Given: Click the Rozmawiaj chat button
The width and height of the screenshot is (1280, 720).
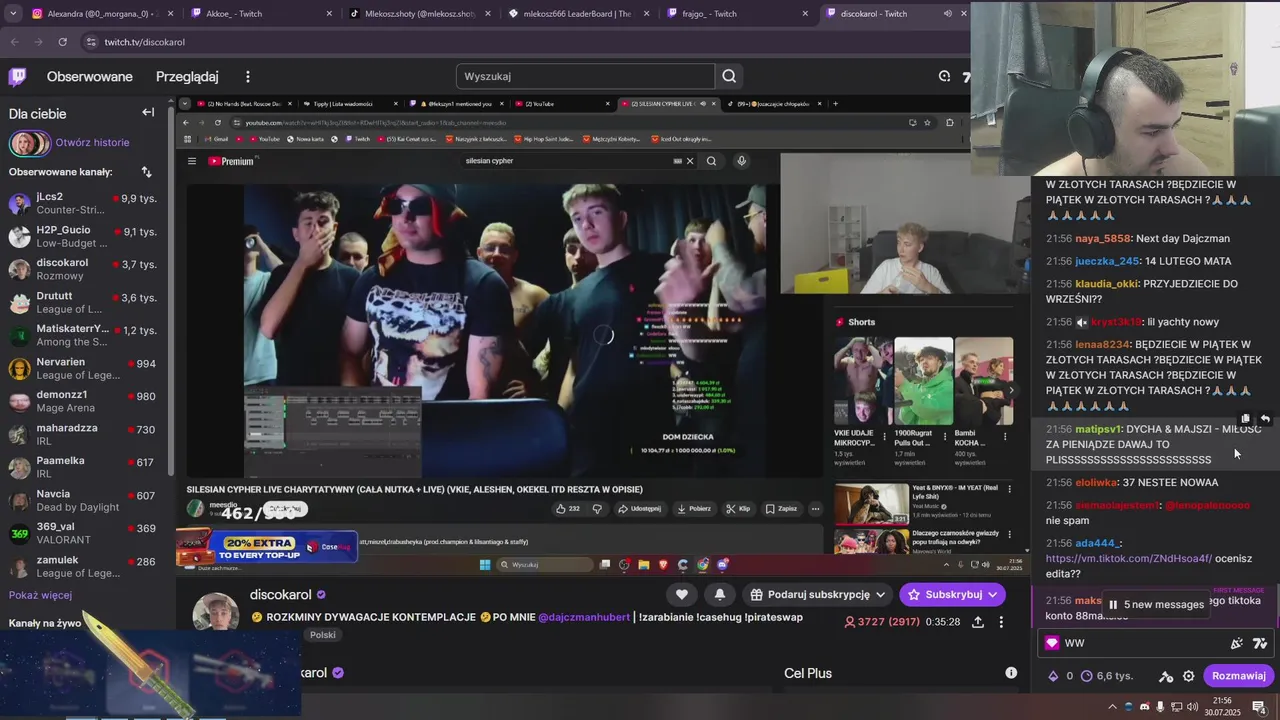Looking at the screenshot, I should [x=1239, y=676].
